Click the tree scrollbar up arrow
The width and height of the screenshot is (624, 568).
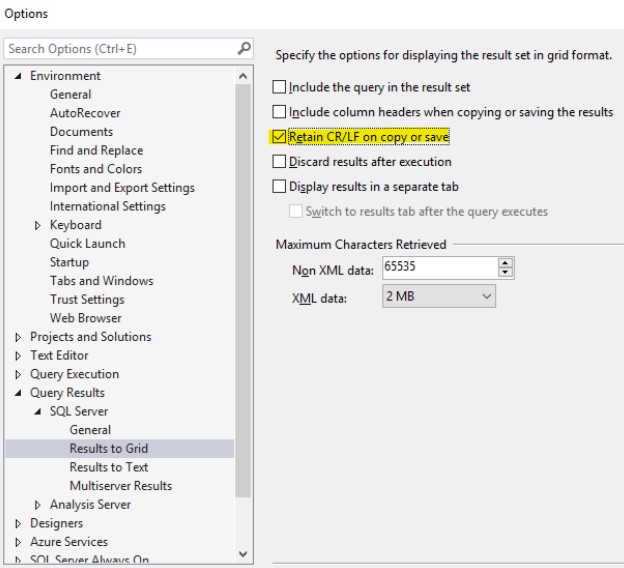[243, 76]
